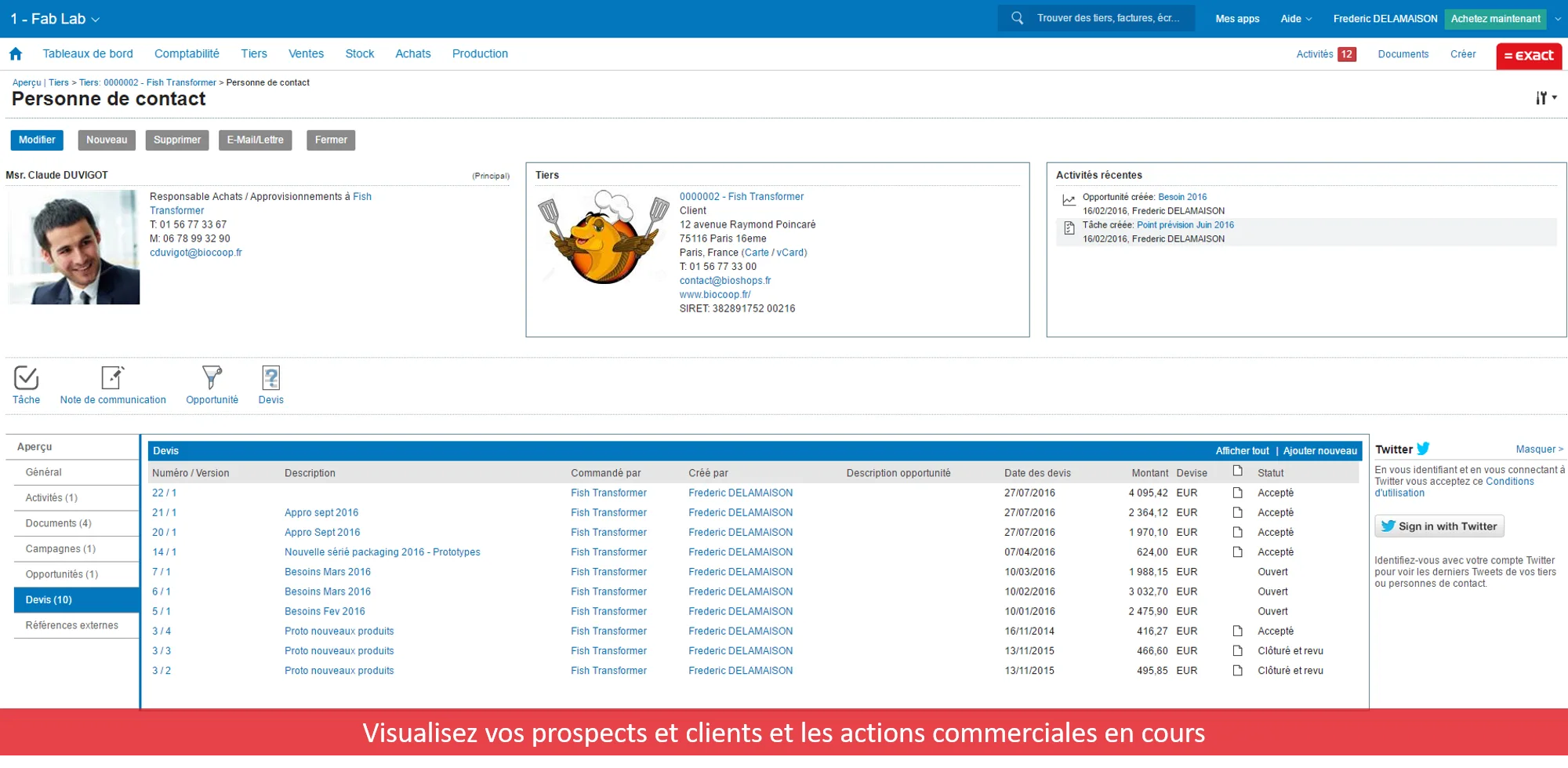Open the Exact logo button
This screenshot has width=1568, height=768.
[1529, 56]
